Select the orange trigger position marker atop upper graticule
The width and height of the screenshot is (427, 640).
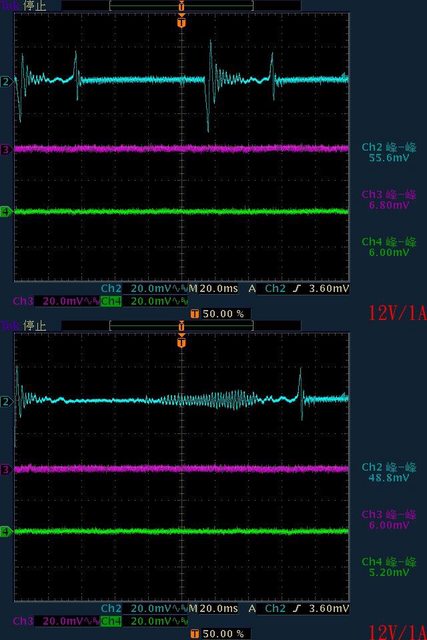point(182,22)
